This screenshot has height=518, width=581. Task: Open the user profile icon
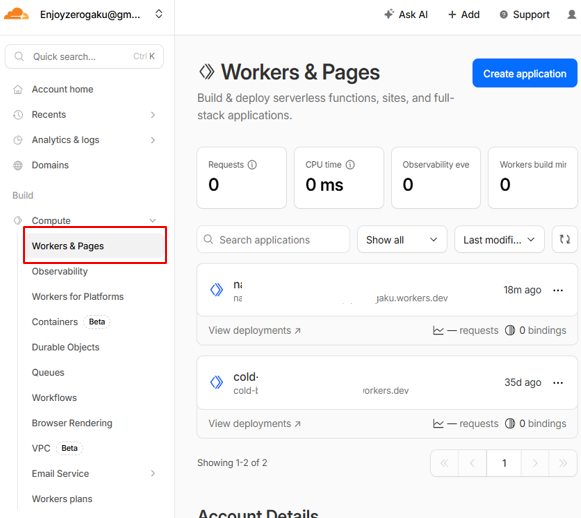(572, 14)
